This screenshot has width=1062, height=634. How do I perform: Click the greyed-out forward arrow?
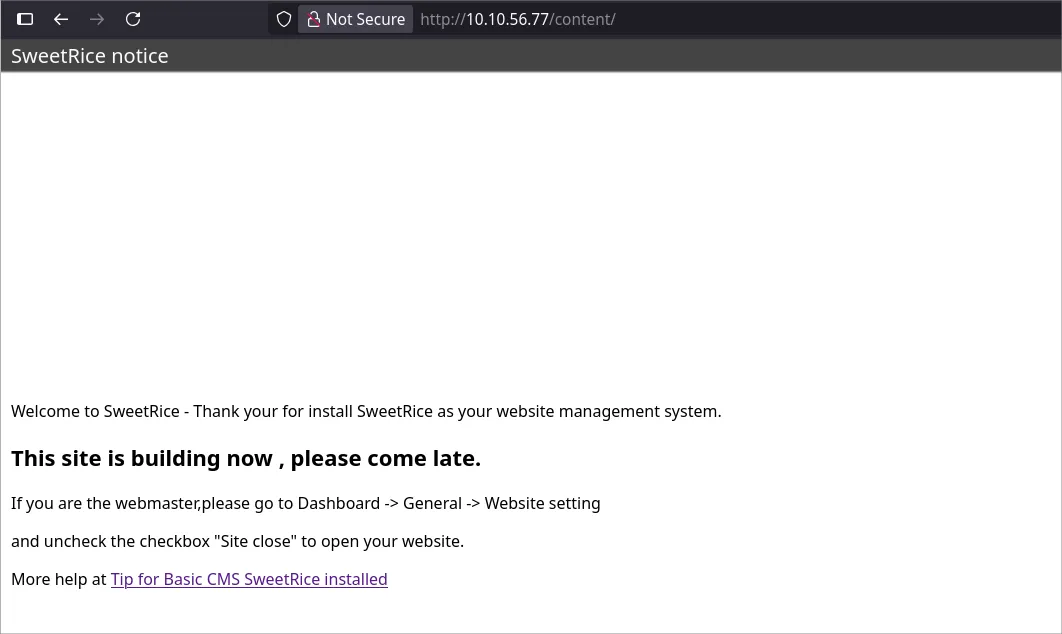[97, 19]
